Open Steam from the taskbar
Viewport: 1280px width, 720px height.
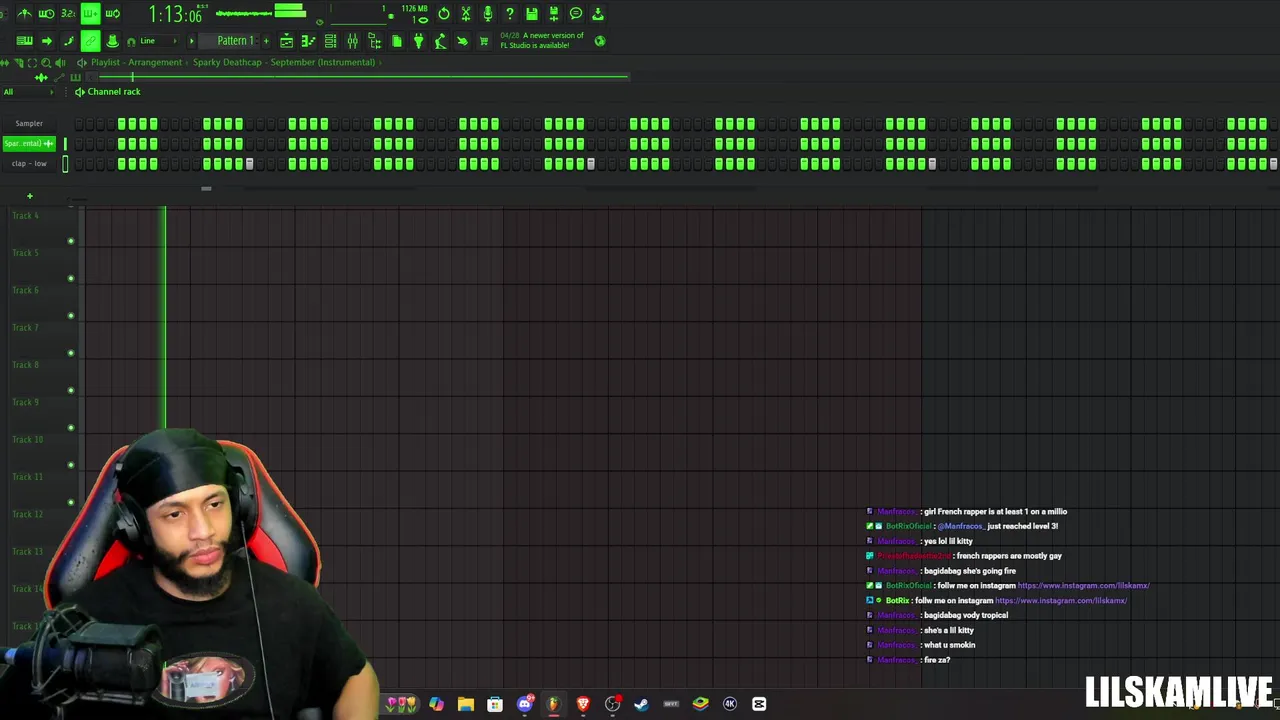pos(641,704)
